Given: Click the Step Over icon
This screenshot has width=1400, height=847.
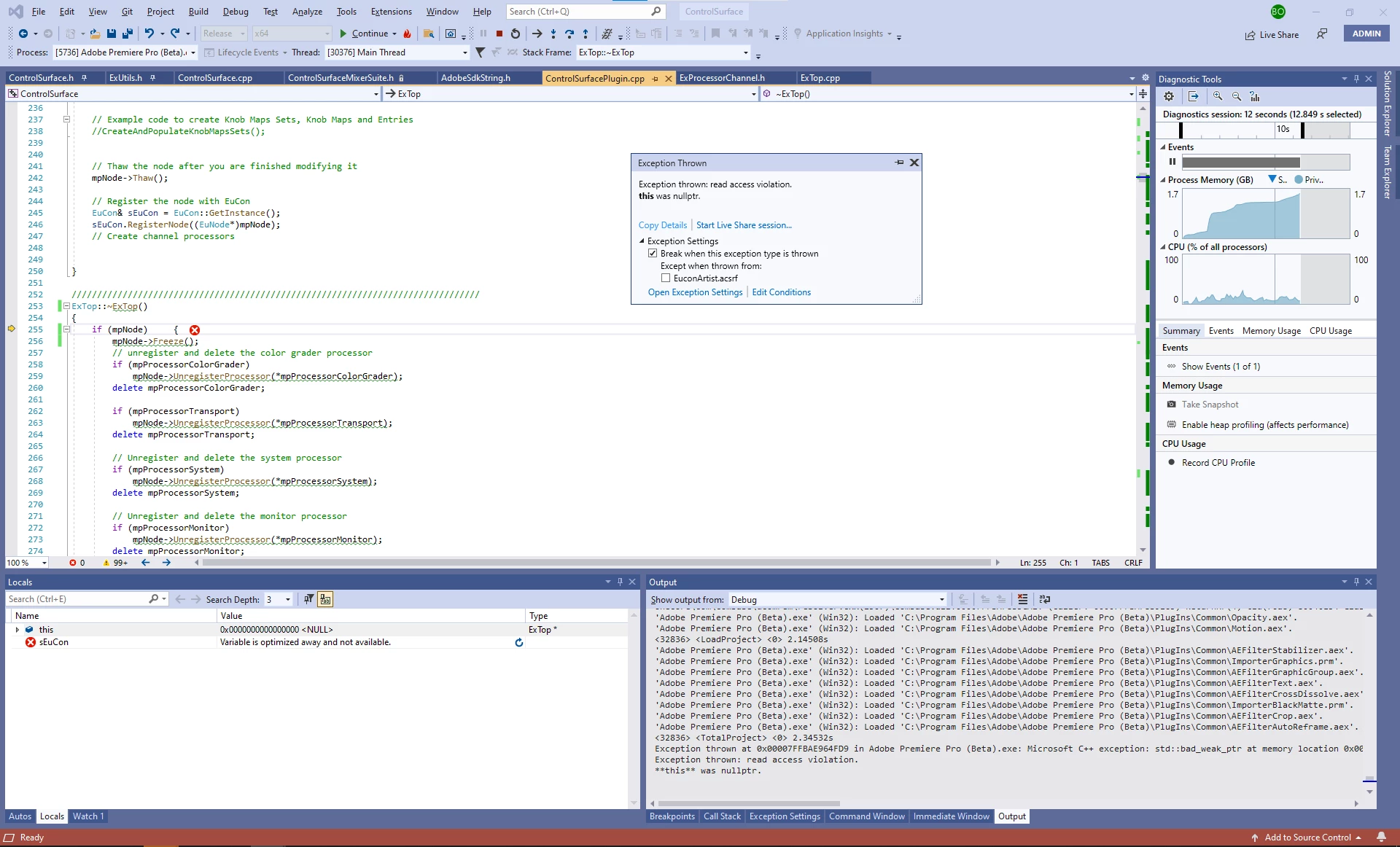Looking at the screenshot, I should point(569,34).
